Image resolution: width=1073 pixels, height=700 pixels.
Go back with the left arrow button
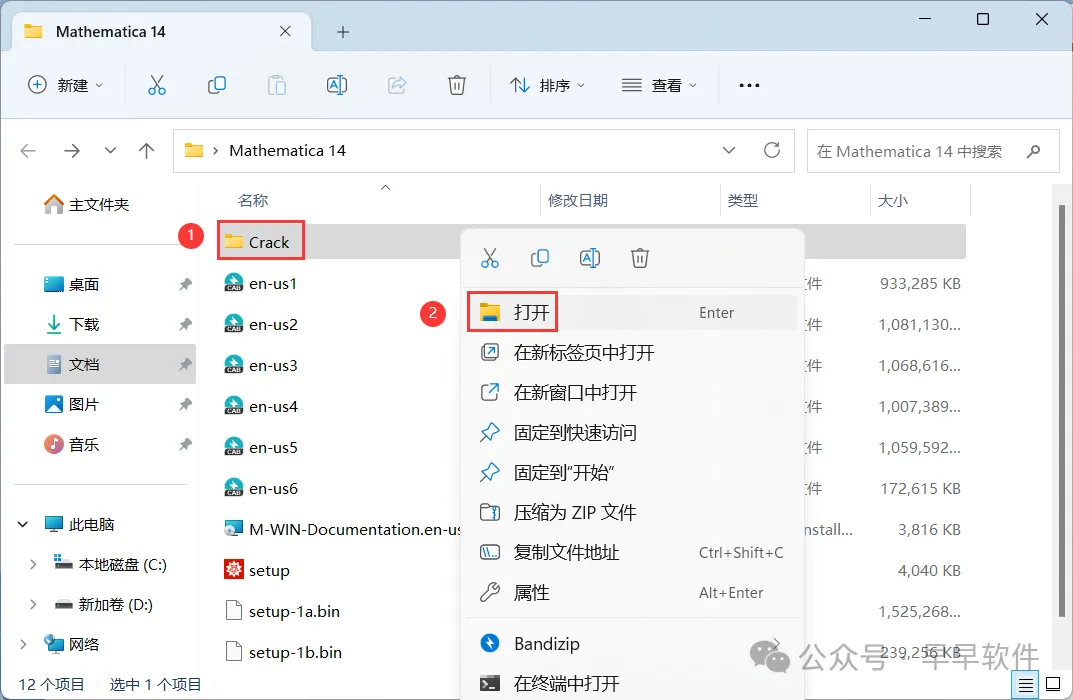(28, 151)
